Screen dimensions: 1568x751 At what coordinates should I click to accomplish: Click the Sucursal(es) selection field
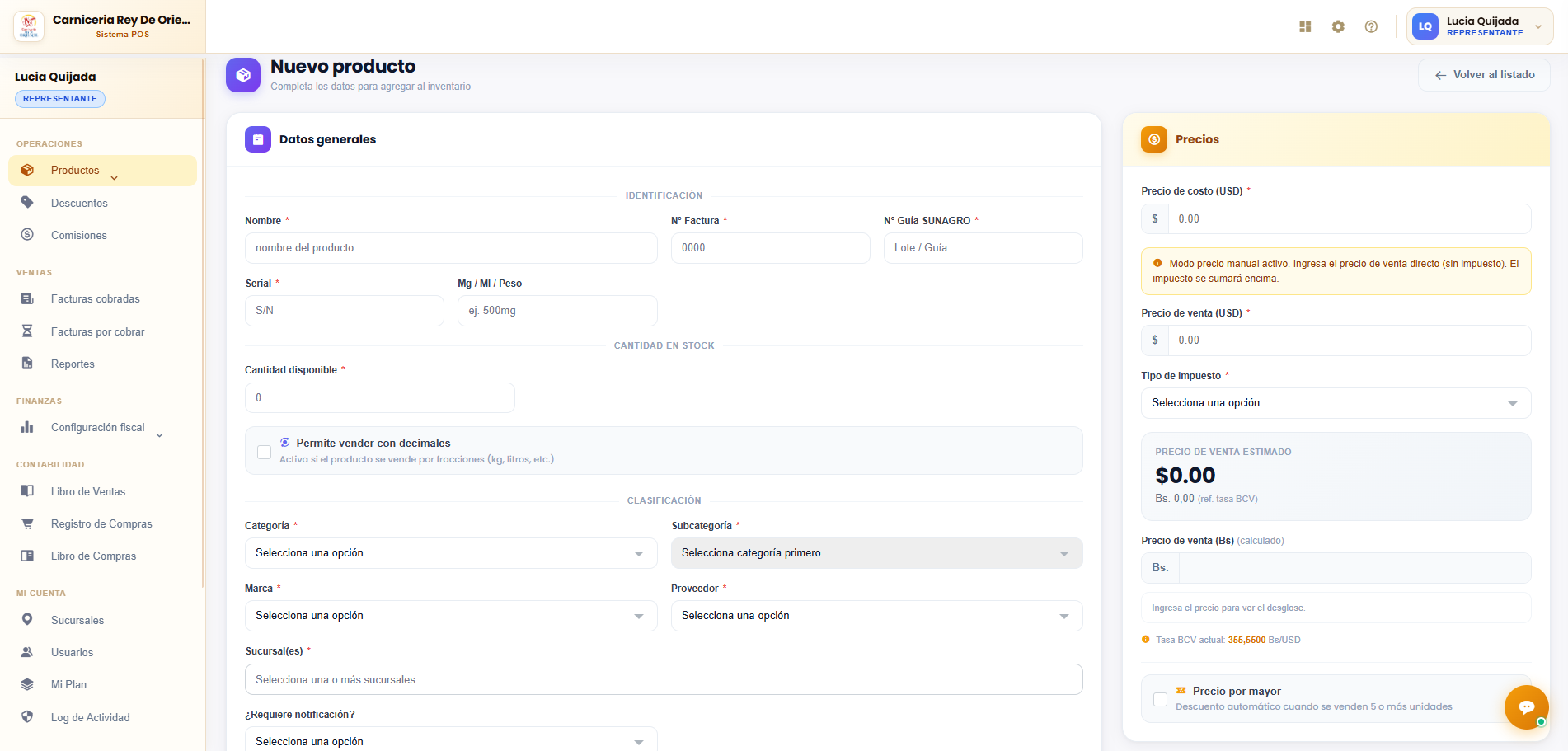pyautogui.click(x=664, y=679)
